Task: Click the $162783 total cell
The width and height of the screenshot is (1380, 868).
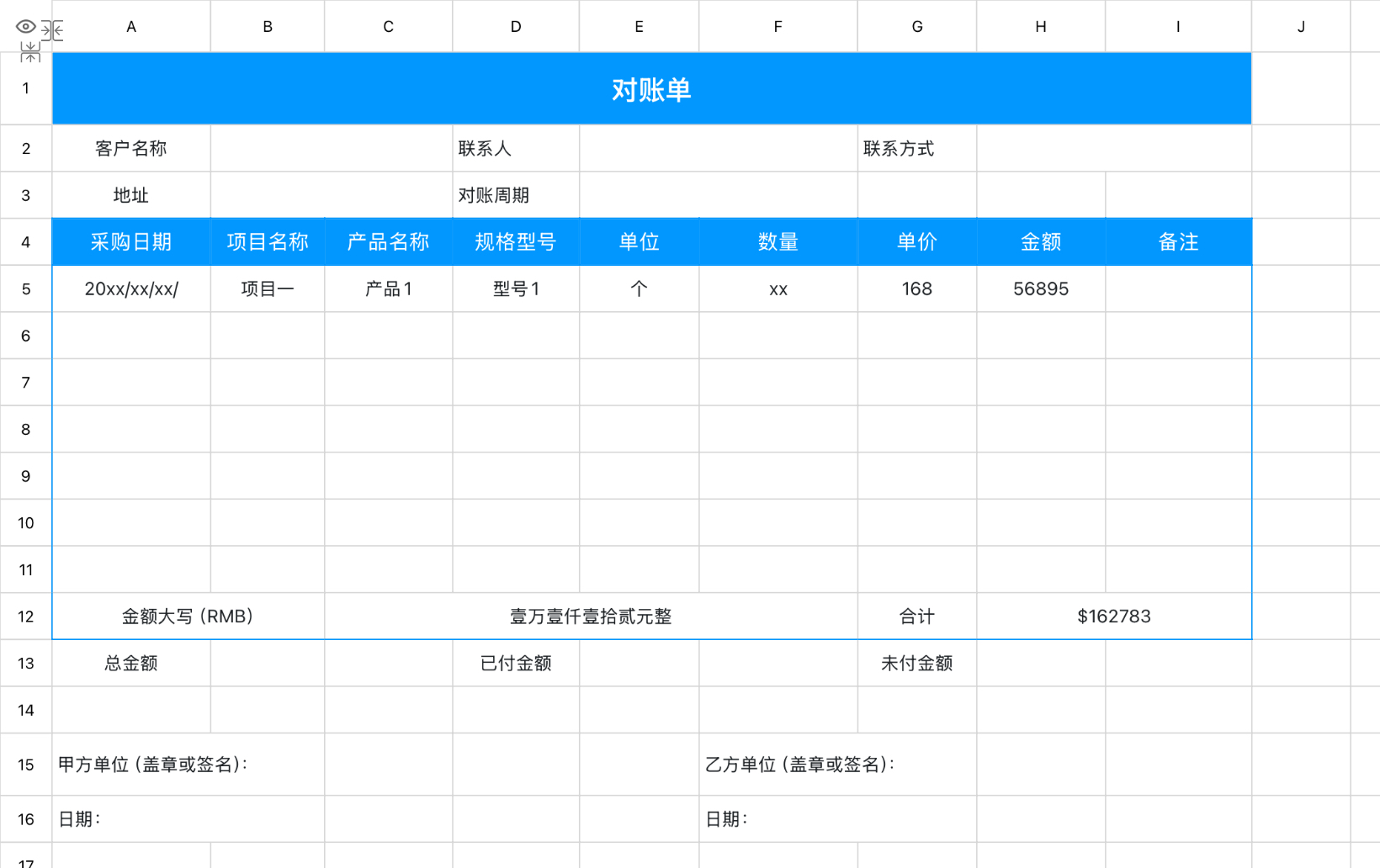Action: [x=1115, y=616]
